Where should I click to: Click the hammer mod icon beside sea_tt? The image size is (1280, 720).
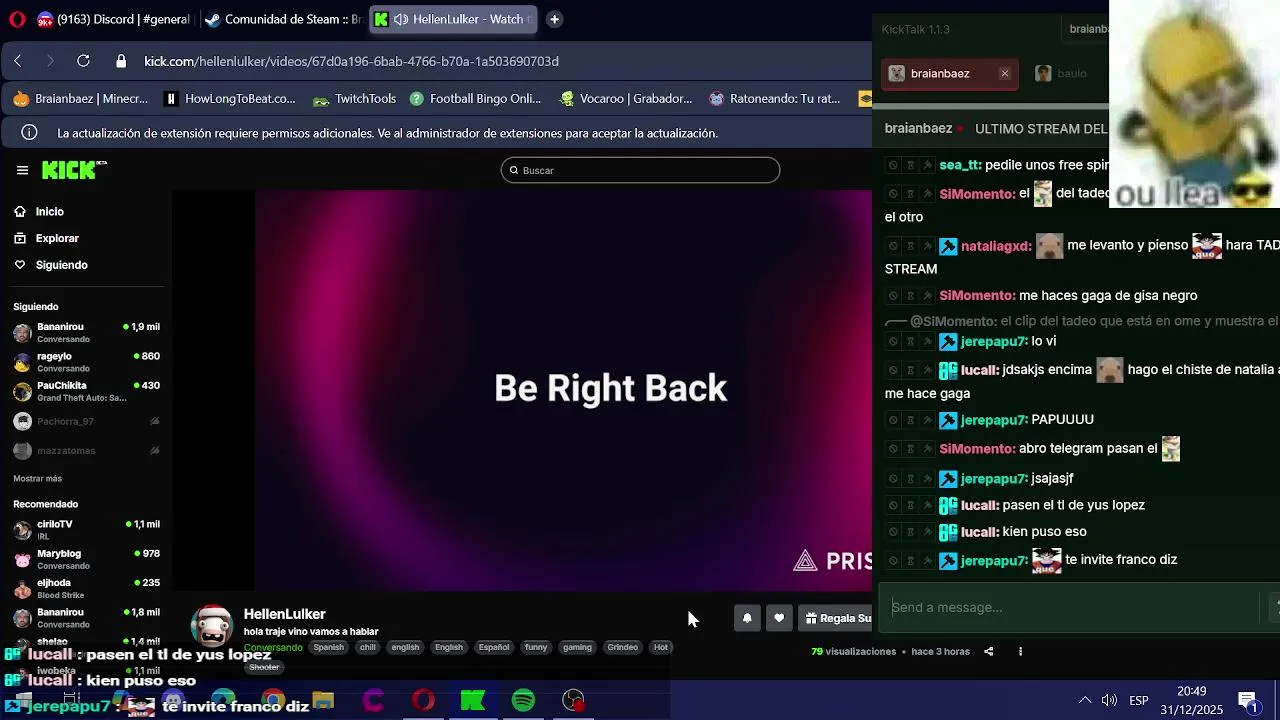click(x=927, y=165)
